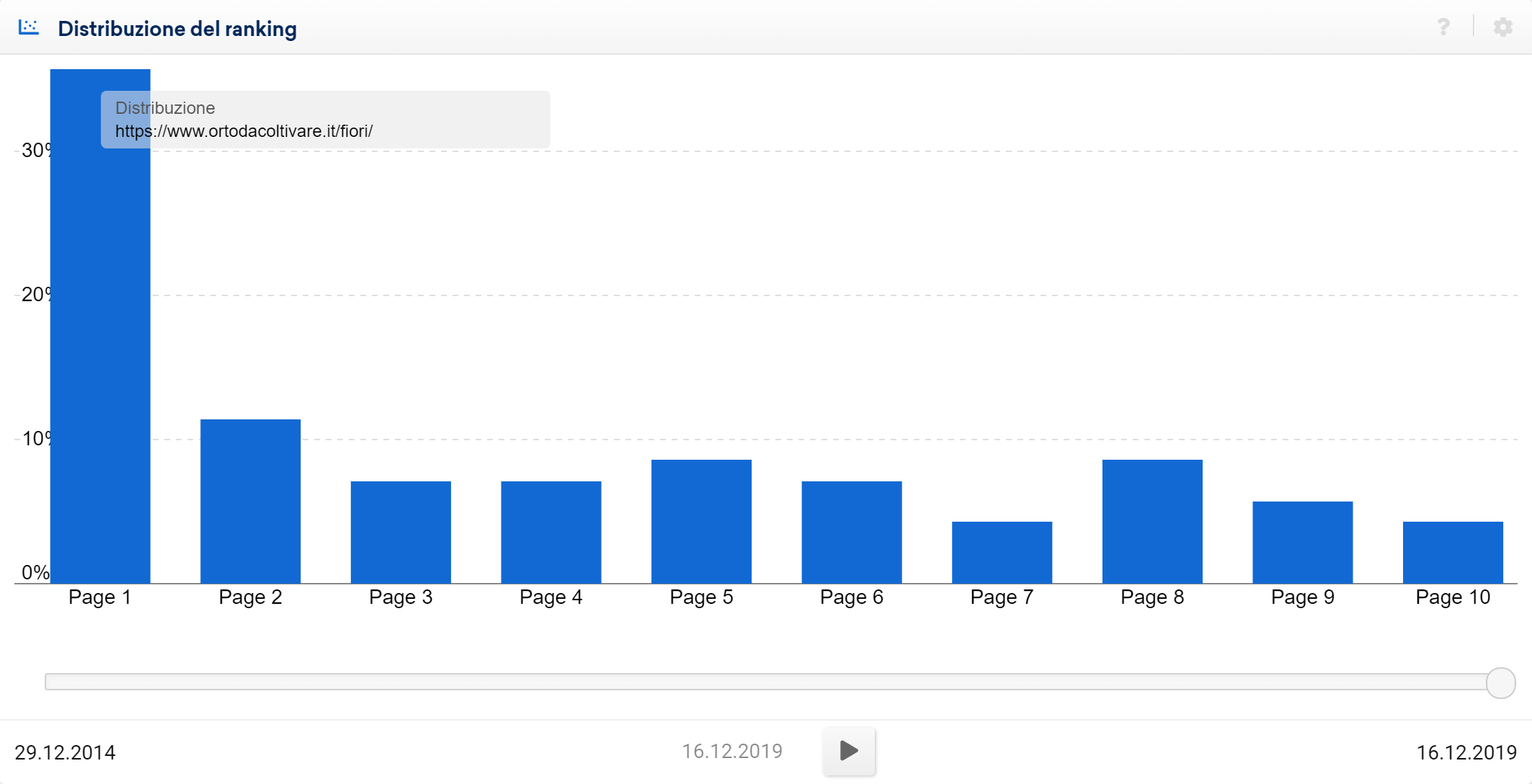Viewport: 1532px width, 784px height.
Task: Click the Page 1 bar
Action: click(100, 360)
